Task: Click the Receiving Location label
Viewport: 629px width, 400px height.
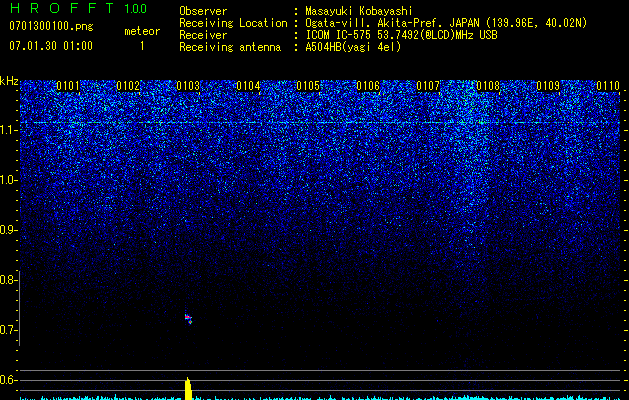Action: [233, 23]
